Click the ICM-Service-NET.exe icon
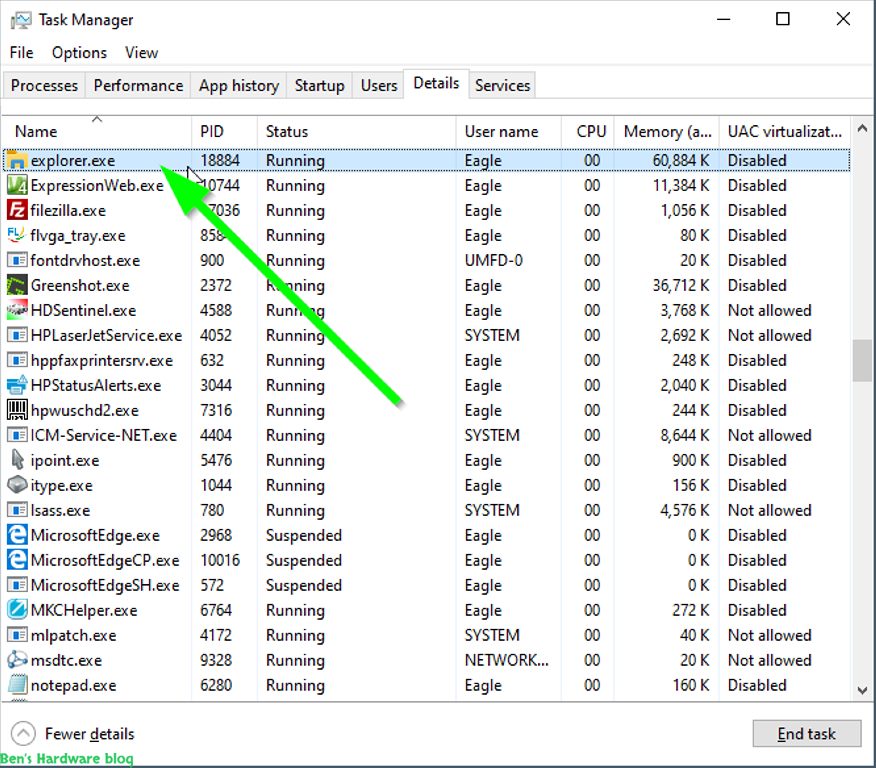The image size is (876, 768). coord(17,435)
